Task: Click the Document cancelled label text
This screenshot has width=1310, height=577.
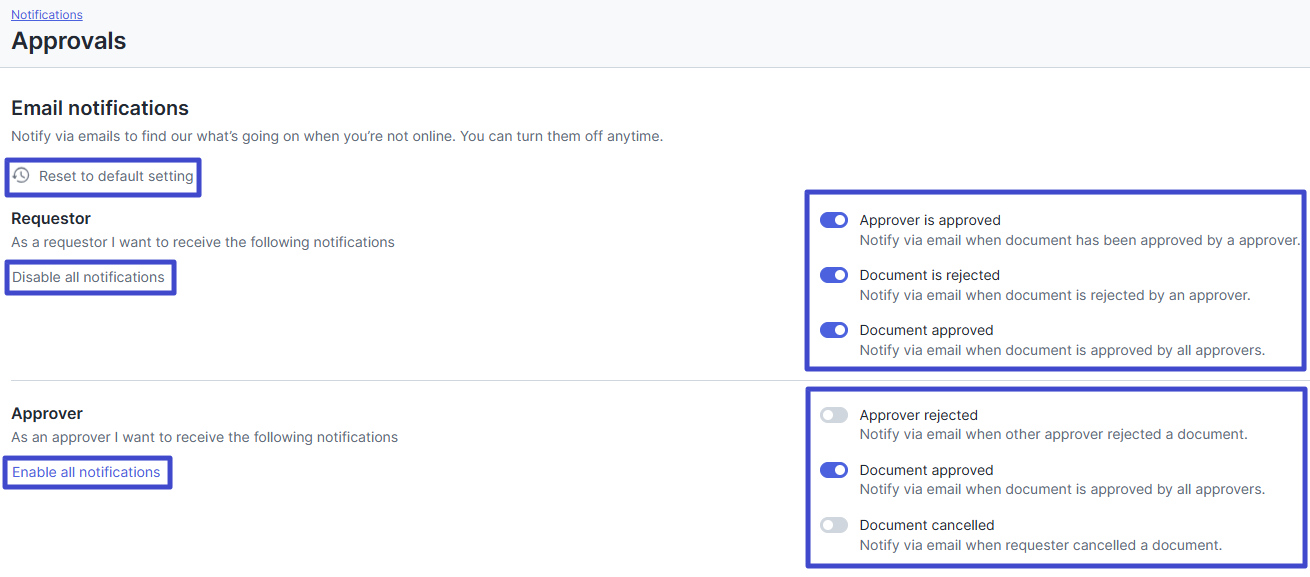Action: click(927, 525)
